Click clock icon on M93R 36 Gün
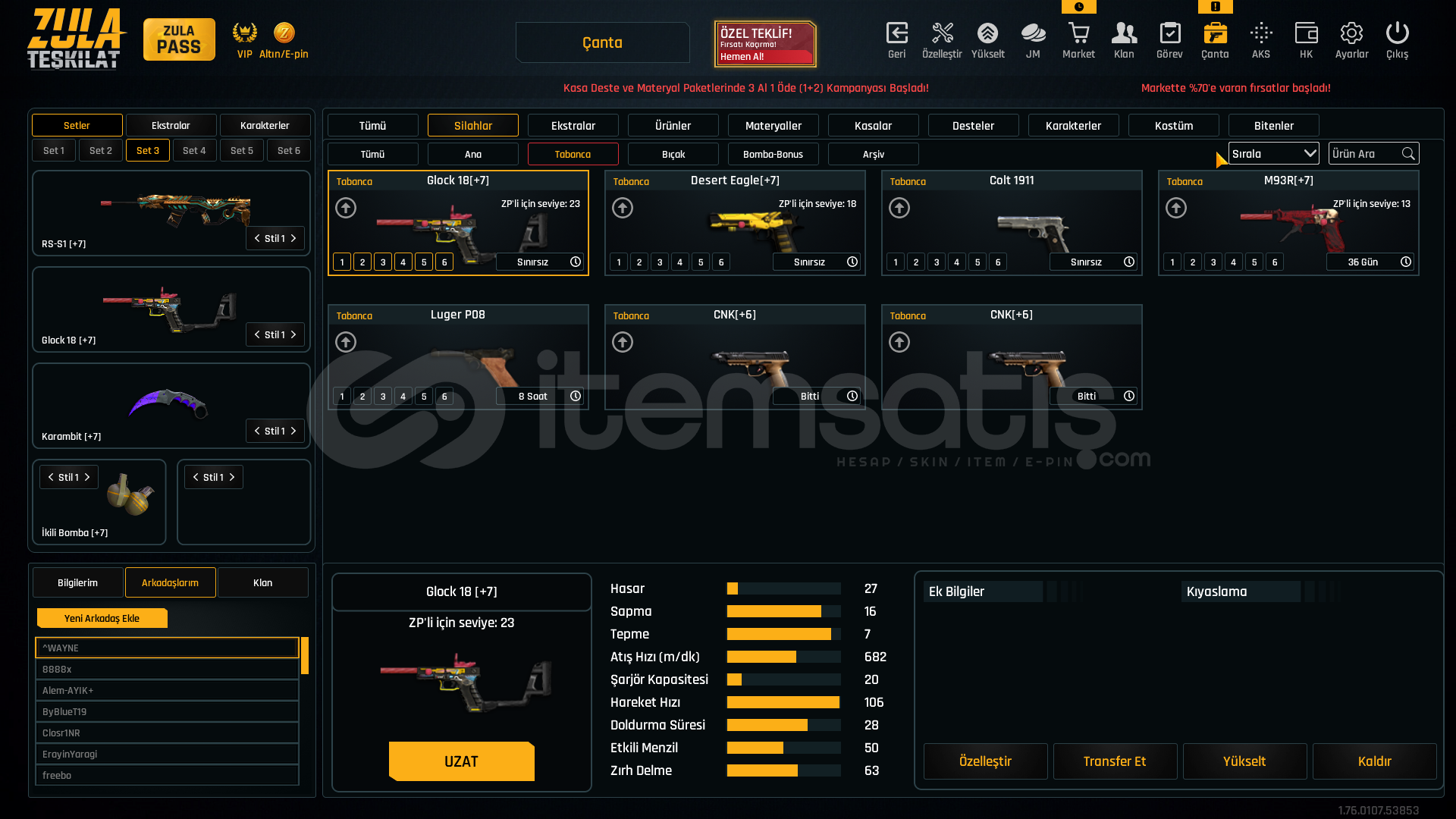Screen dimensions: 1456x819 1406,262
